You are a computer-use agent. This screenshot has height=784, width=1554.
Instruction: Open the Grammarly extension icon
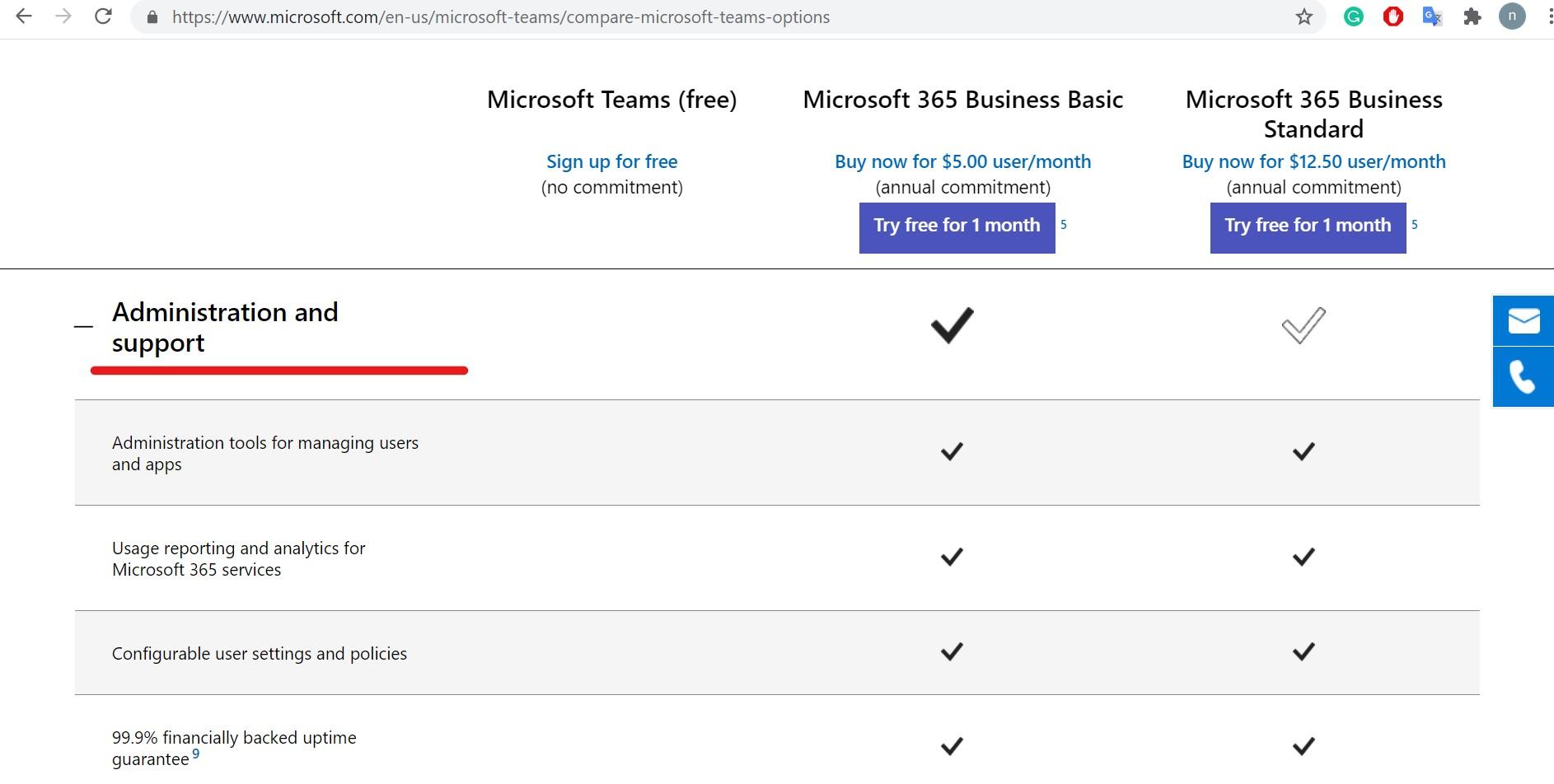click(x=1353, y=16)
